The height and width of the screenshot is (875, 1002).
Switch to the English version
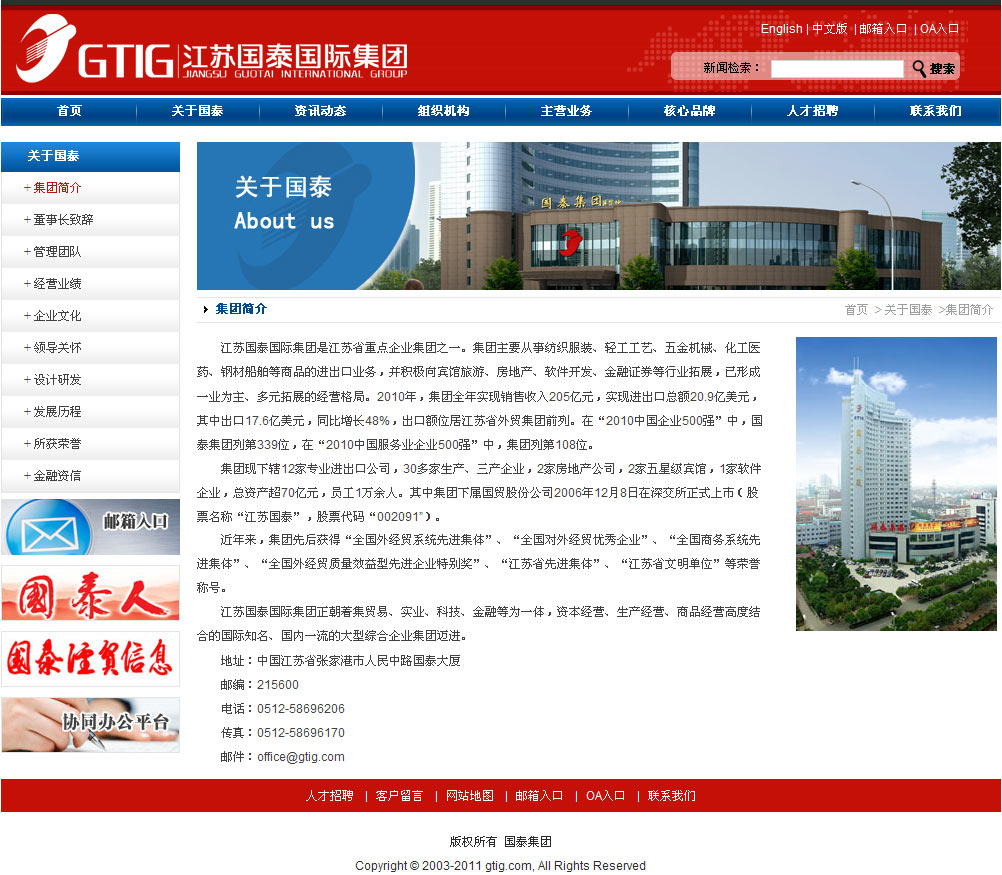(781, 29)
